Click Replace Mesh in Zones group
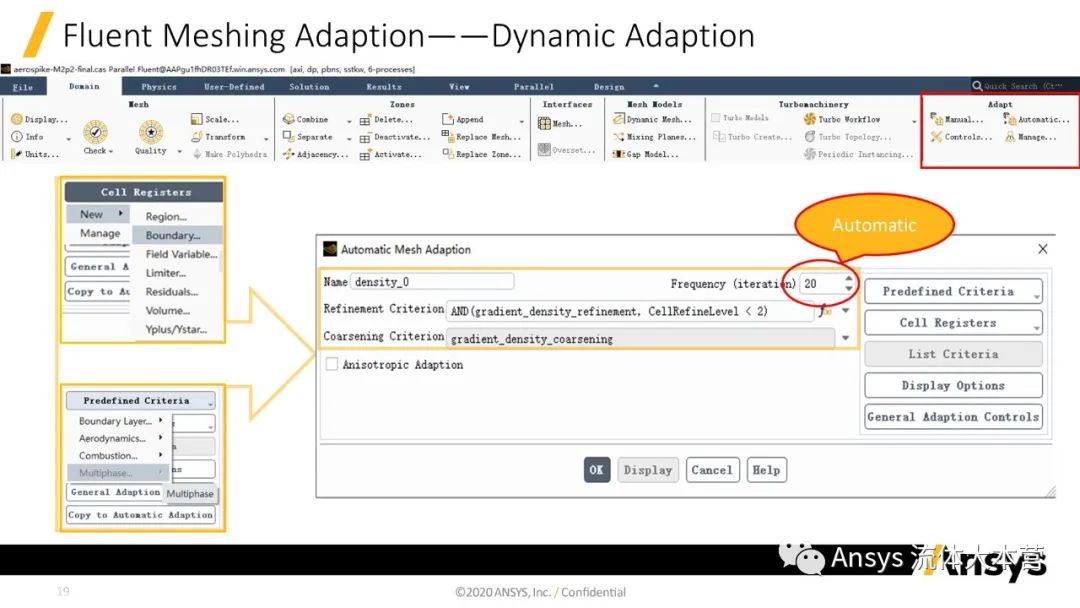 pos(481,136)
